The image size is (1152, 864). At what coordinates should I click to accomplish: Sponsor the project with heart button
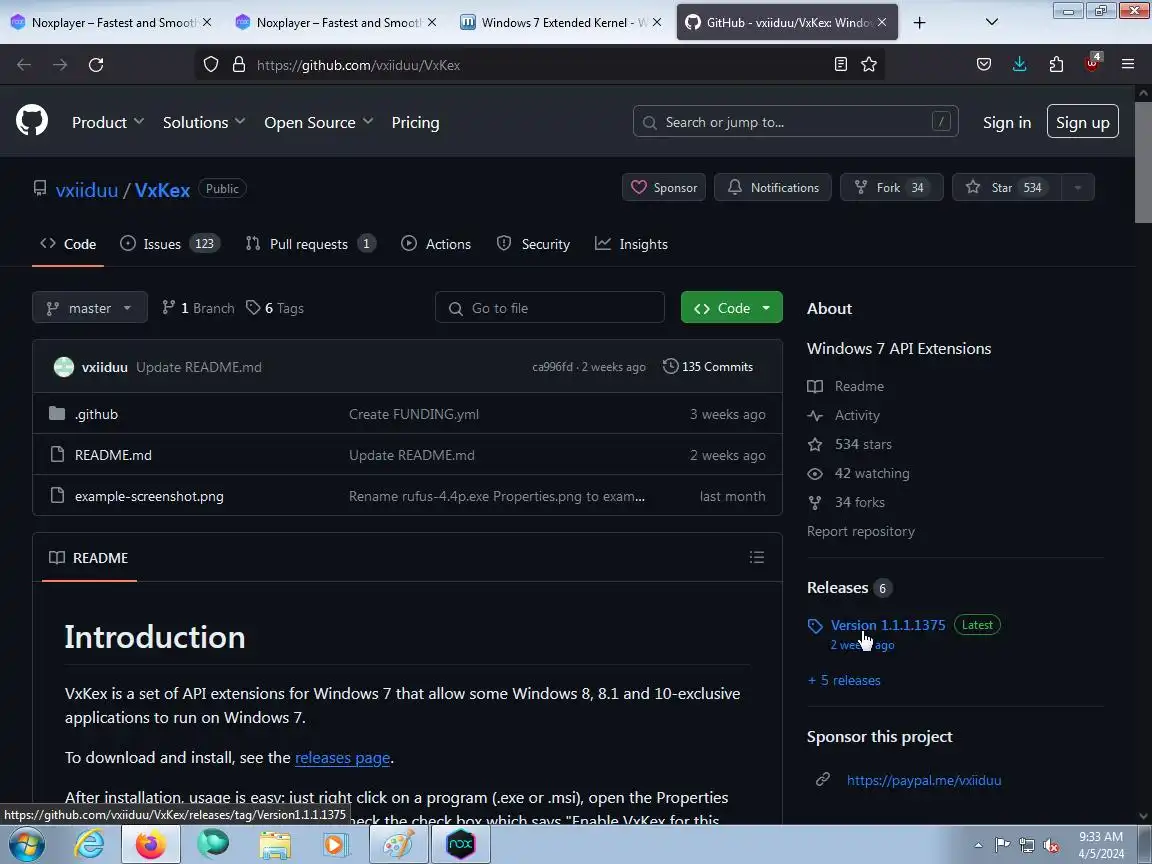[664, 187]
